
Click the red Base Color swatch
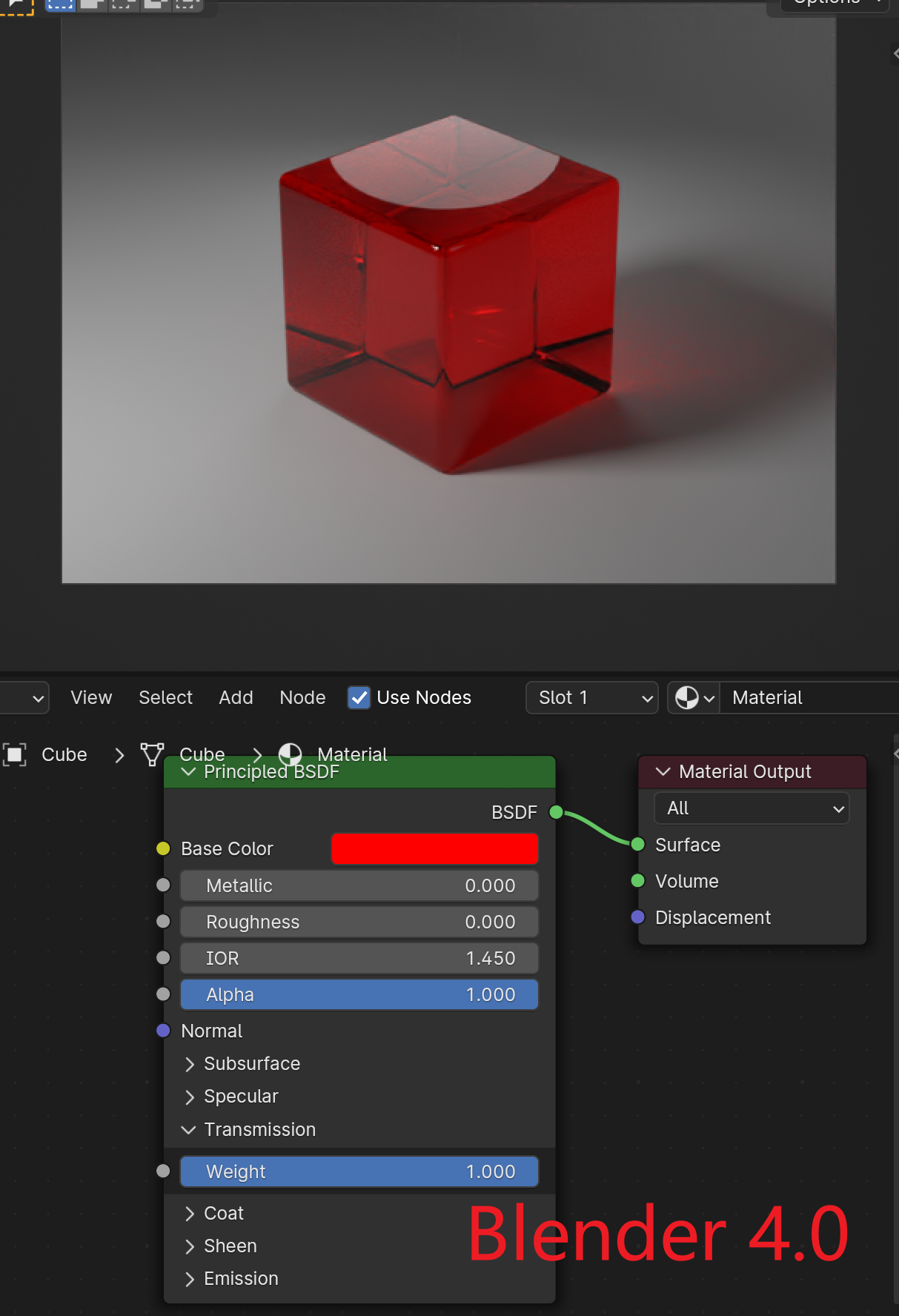434,848
